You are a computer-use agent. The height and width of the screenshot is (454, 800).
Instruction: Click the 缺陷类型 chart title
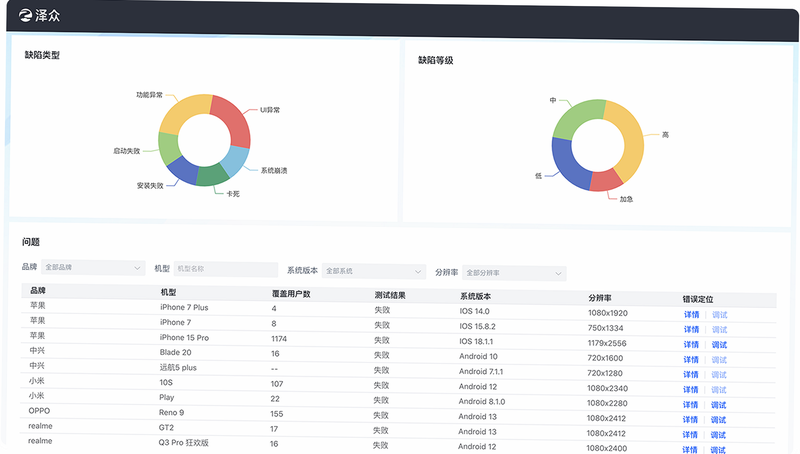point(42,55)
